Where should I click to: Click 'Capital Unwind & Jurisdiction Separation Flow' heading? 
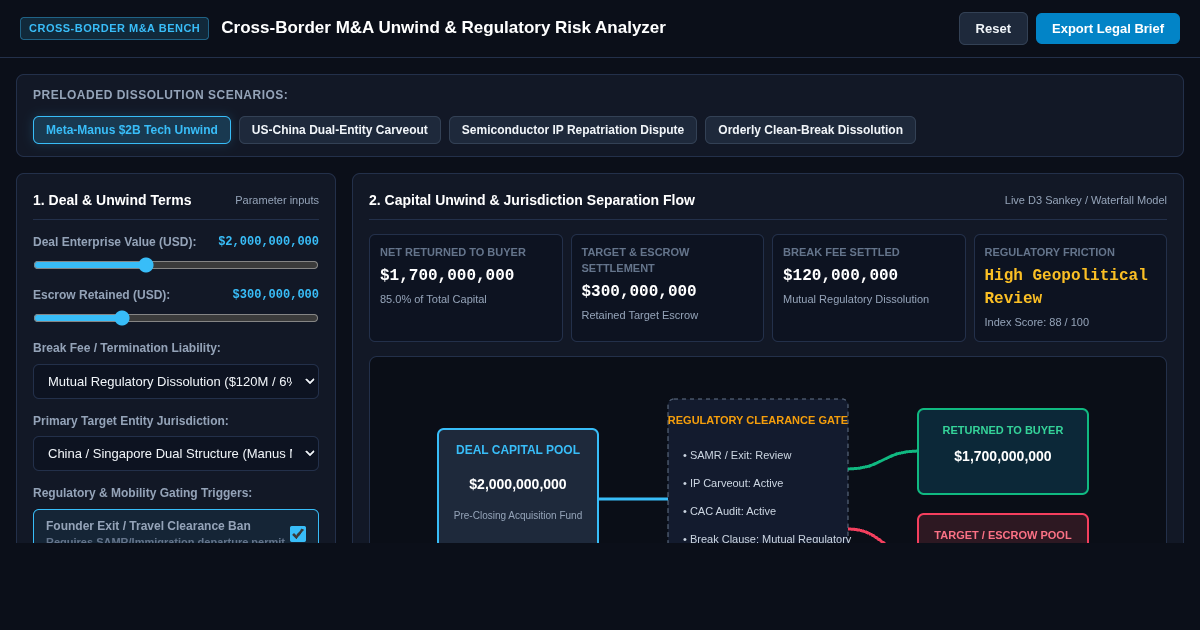click(x=532, y=200)
